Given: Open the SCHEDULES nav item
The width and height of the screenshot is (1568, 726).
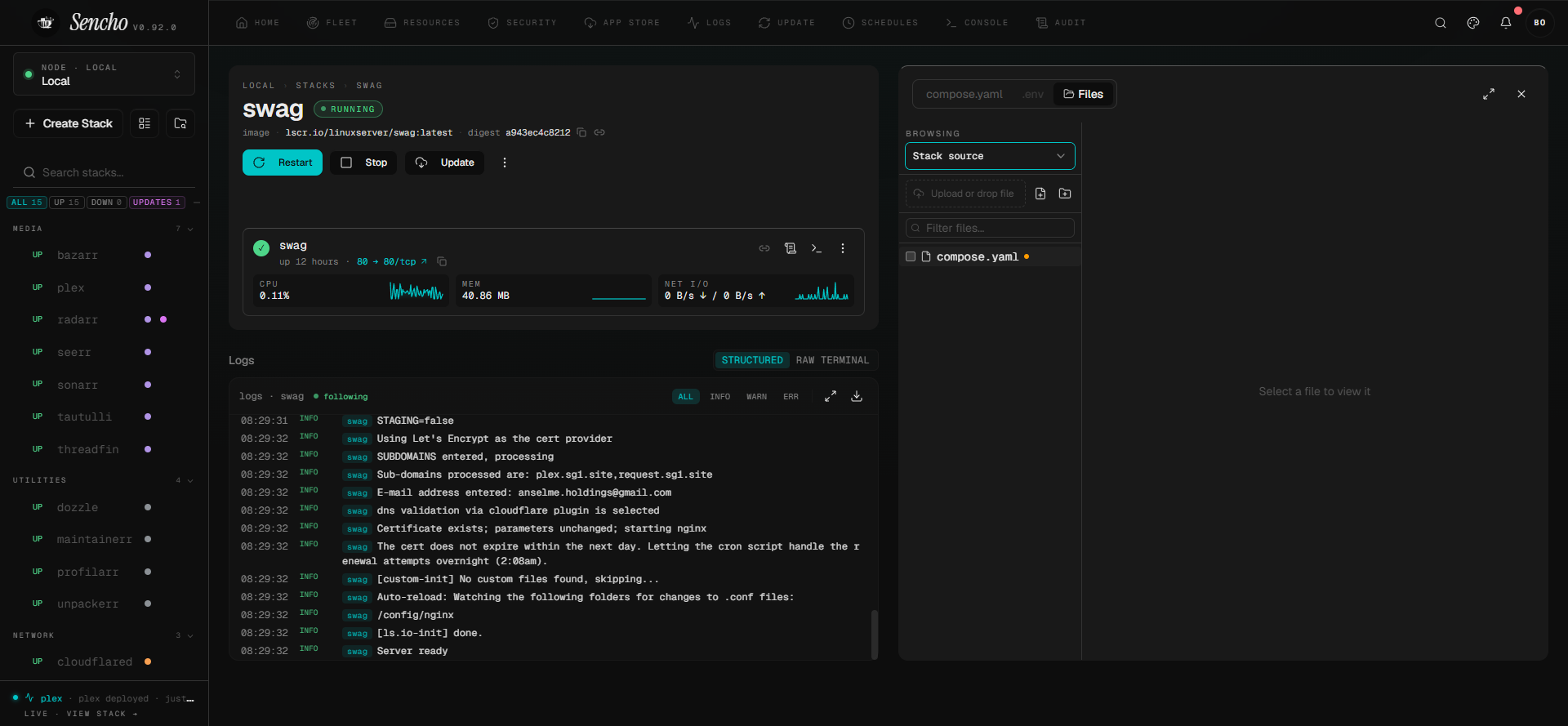Looking at the screenshot, I should point(880,23).
